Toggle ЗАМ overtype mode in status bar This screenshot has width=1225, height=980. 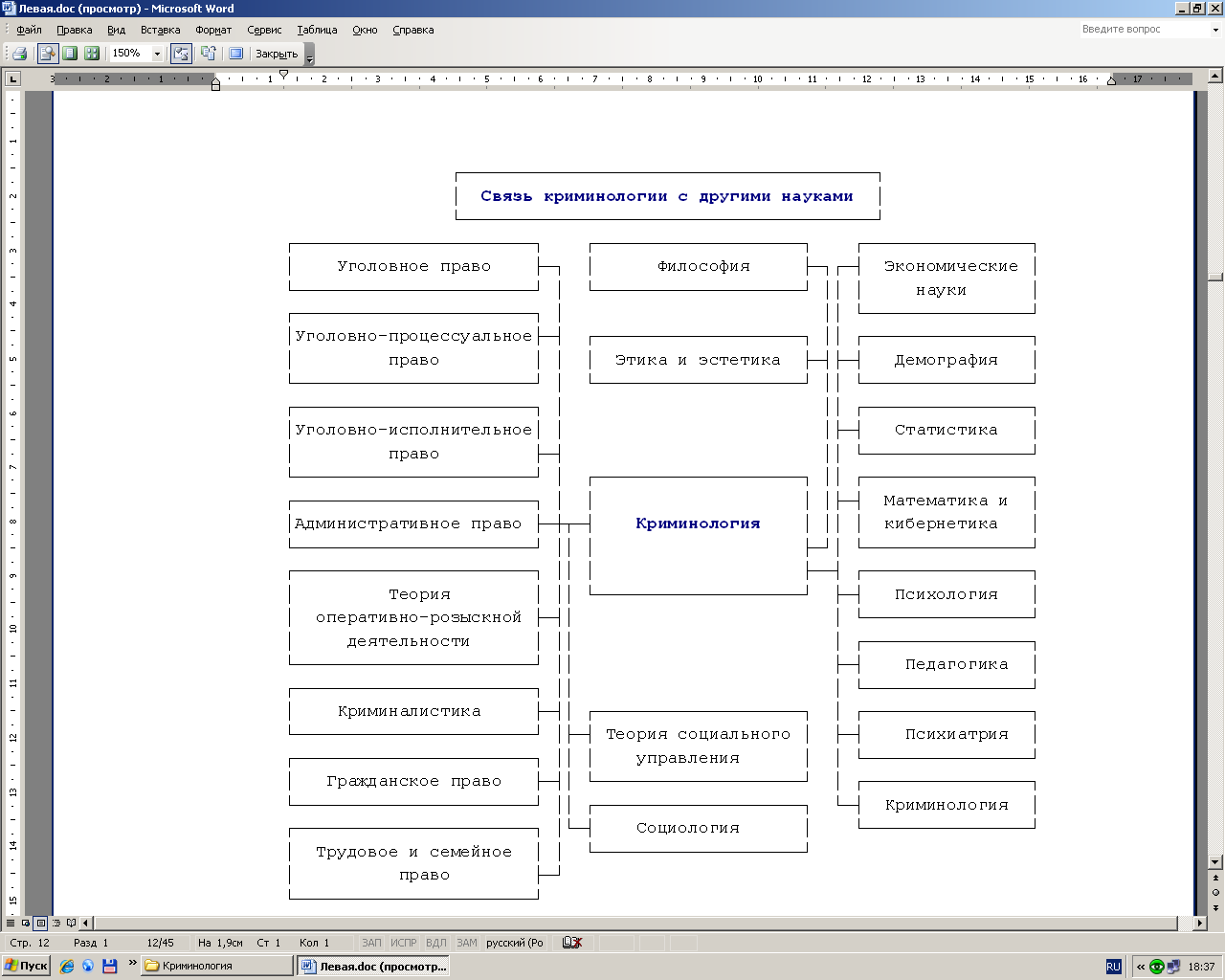[x=467, y=943]
